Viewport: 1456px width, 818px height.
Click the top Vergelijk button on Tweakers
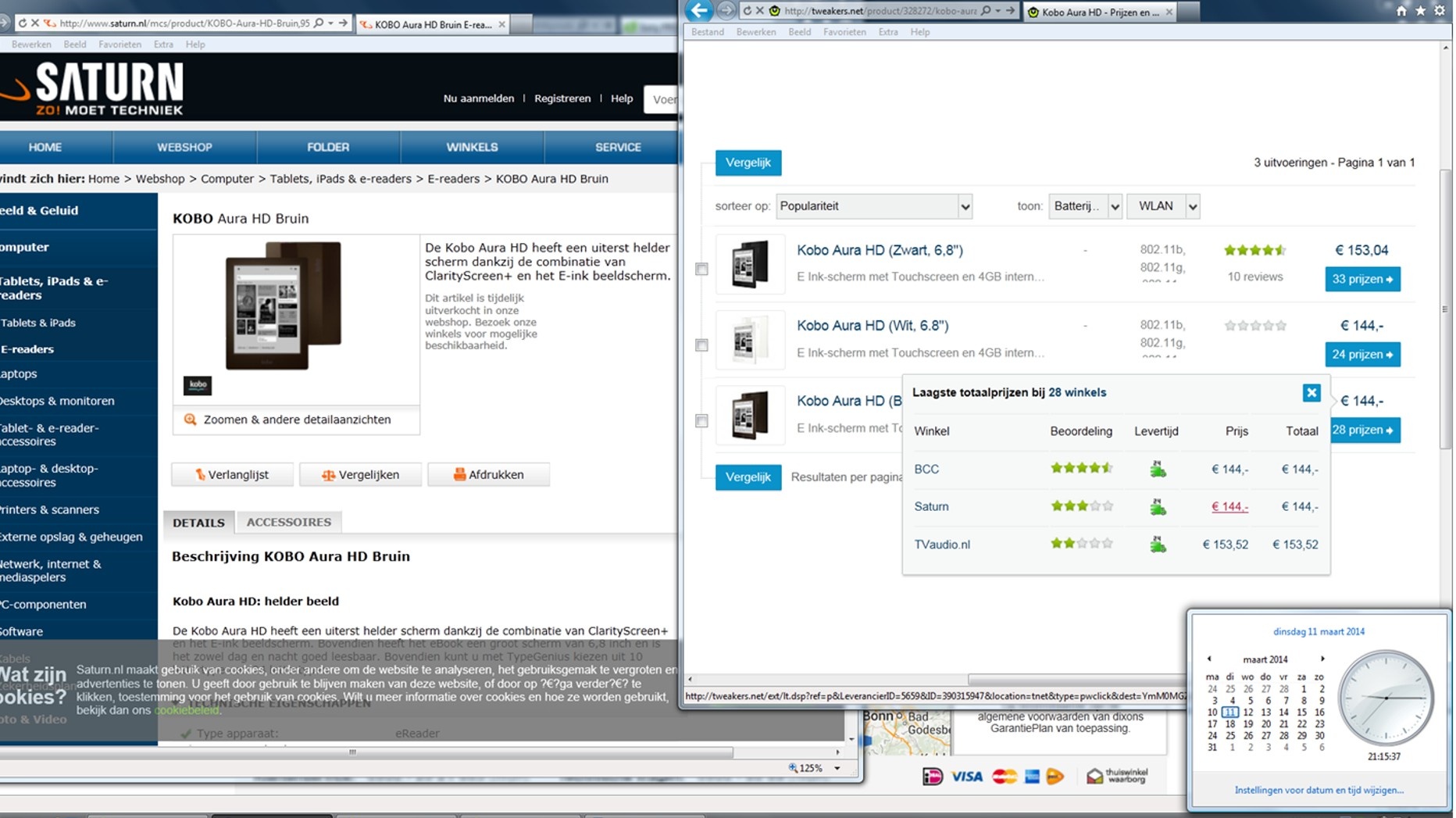(748, 163)
